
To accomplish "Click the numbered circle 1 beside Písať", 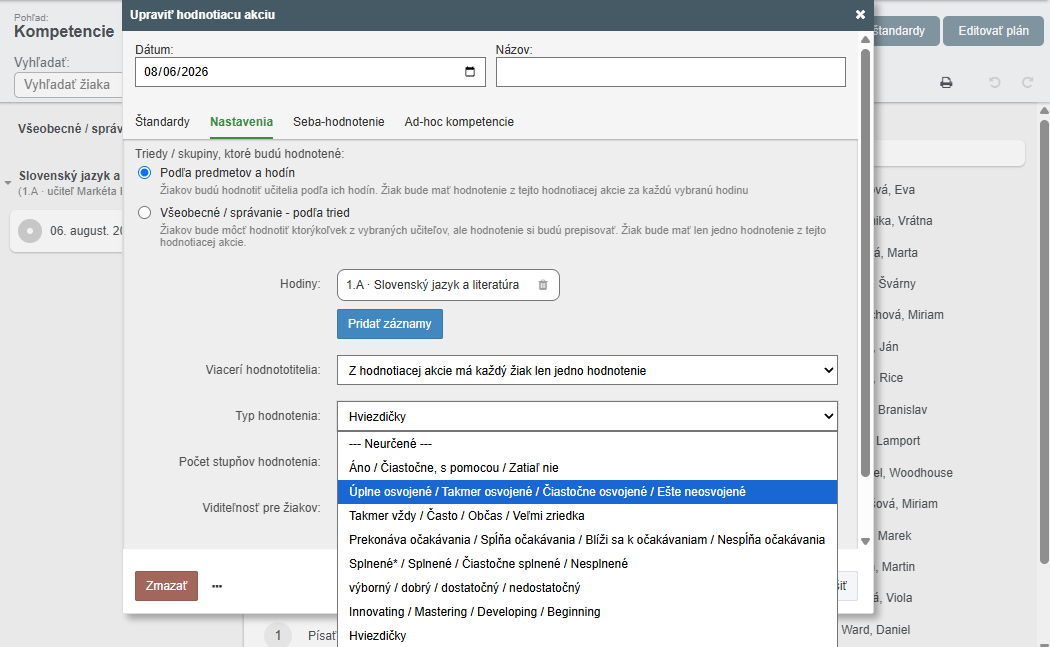I will (x=278, y=635).
